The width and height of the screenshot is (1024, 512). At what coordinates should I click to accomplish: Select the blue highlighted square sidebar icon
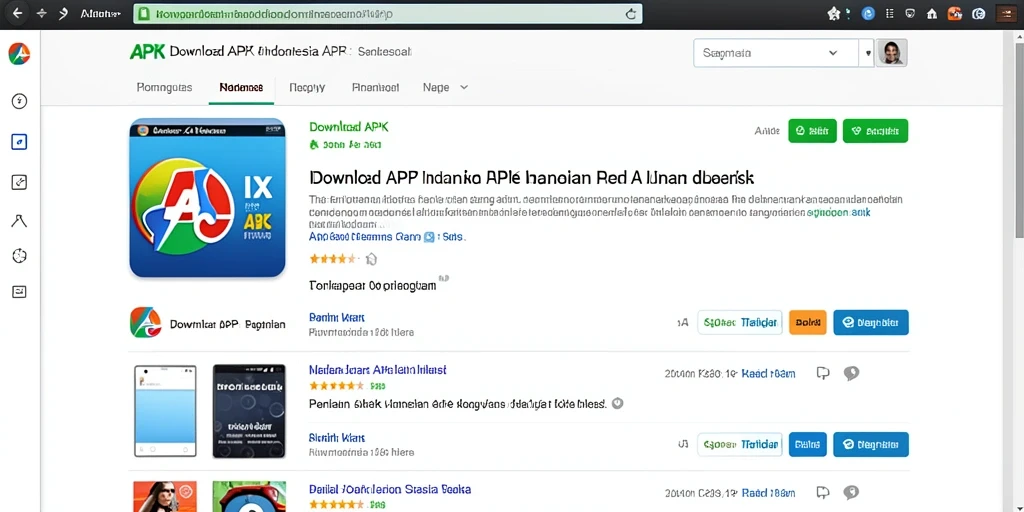(19, 142)
